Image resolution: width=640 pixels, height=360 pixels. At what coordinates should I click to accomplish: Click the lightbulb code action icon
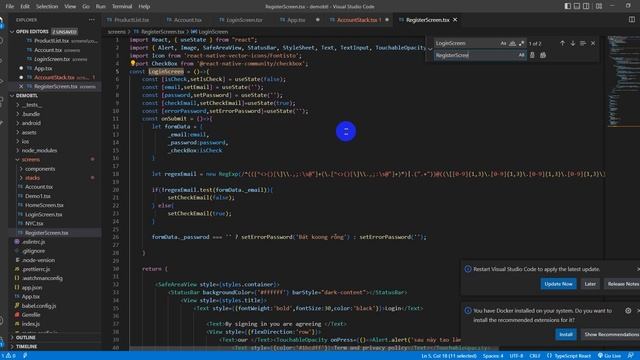133,63
